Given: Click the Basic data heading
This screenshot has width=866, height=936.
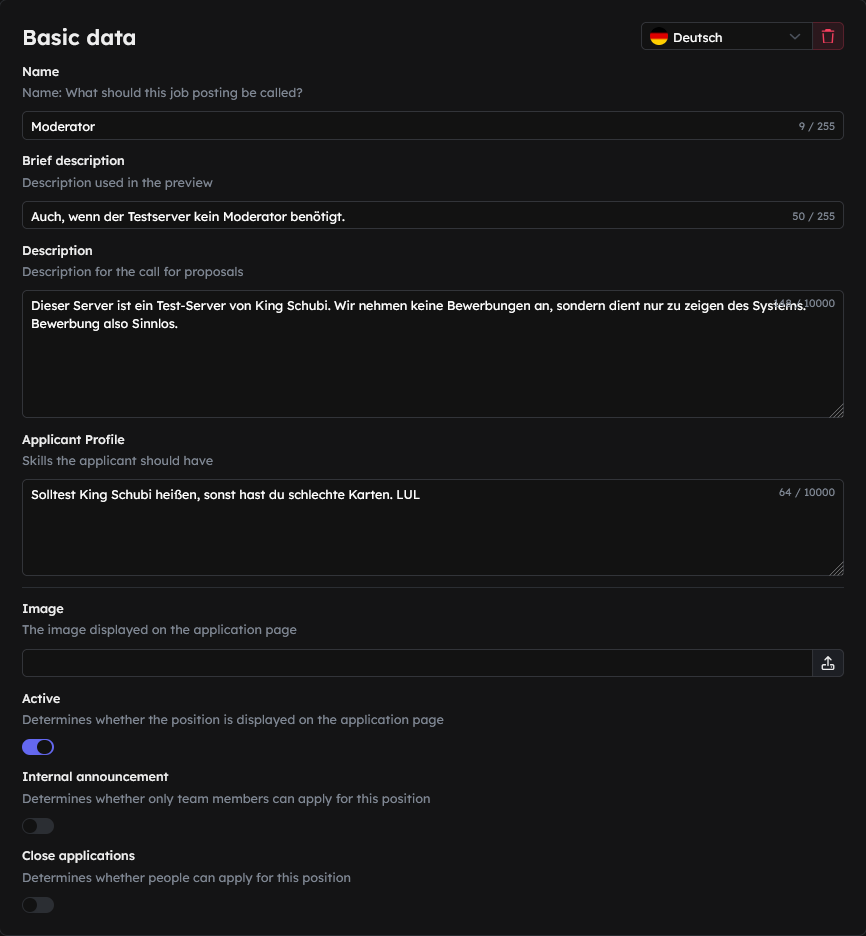Looking at the screenshot, I should click(79, 38).
